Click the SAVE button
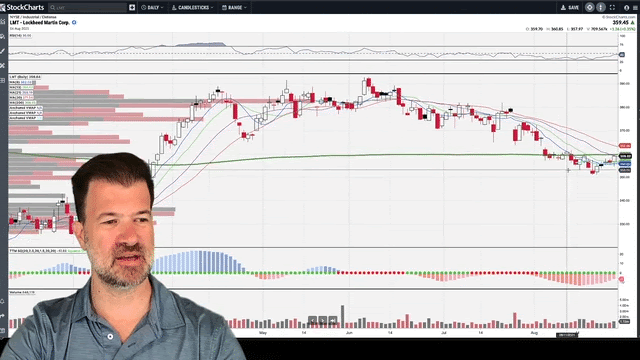The image size is (640, 360). (x=570, y=7)
